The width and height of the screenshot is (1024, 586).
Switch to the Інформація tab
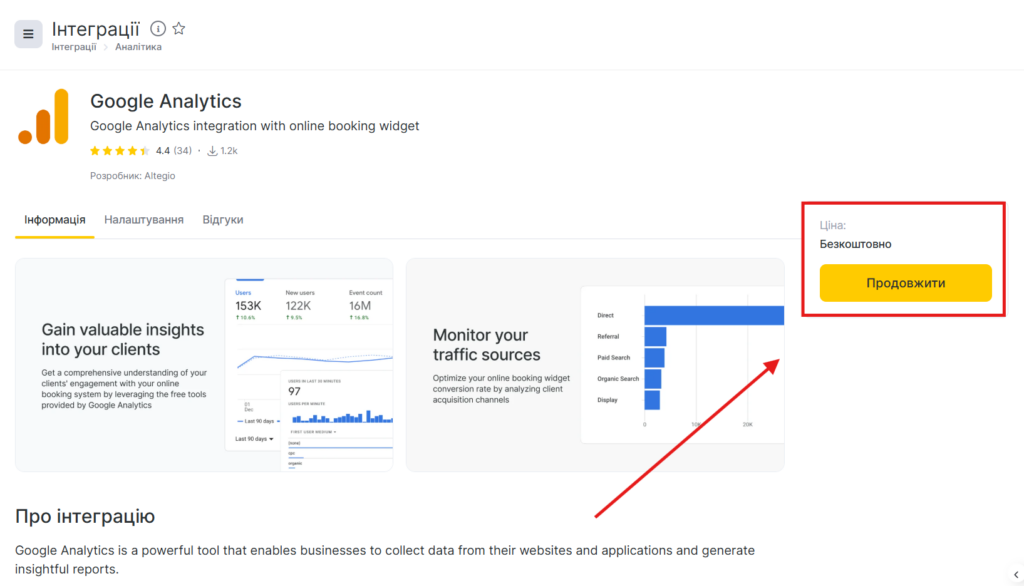point(55,220)
